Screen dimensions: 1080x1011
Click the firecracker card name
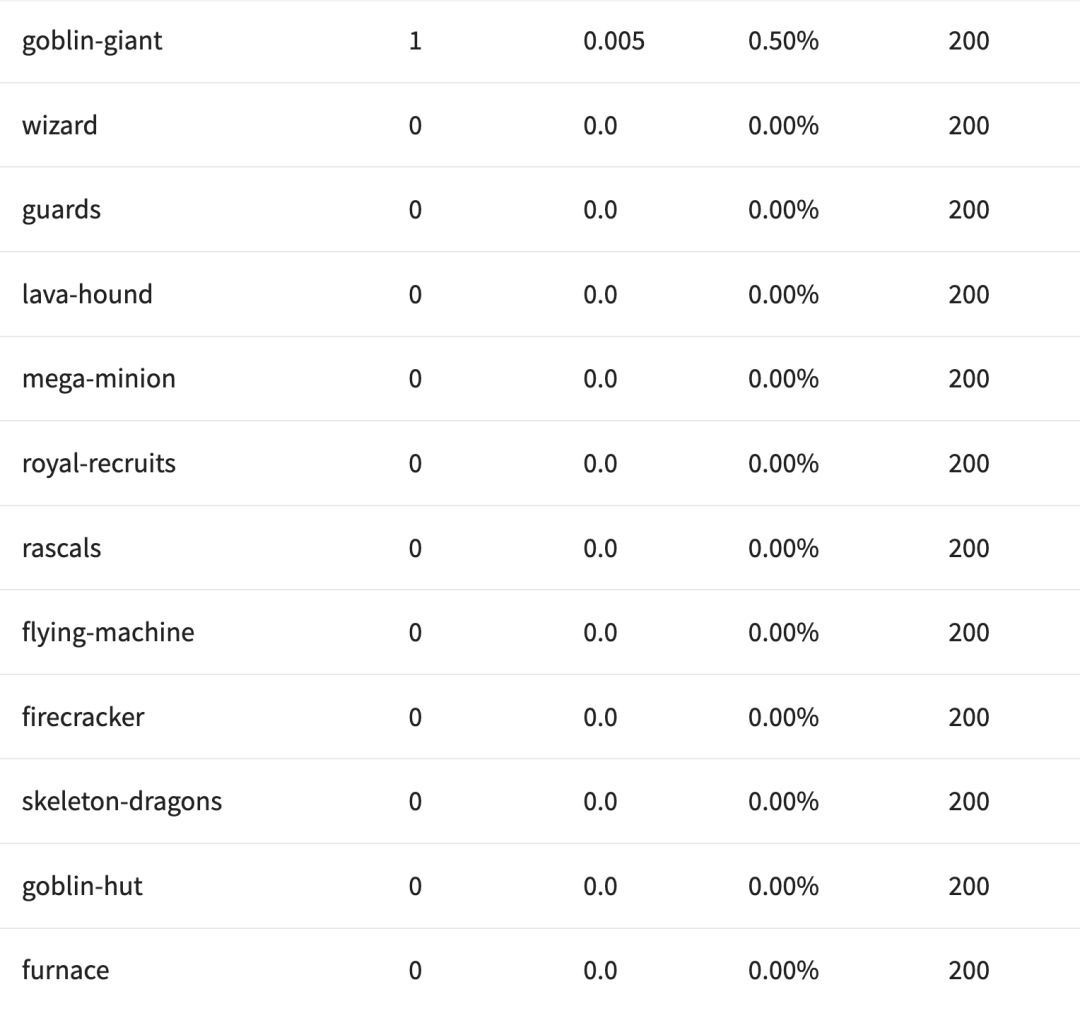pos(83,718)
